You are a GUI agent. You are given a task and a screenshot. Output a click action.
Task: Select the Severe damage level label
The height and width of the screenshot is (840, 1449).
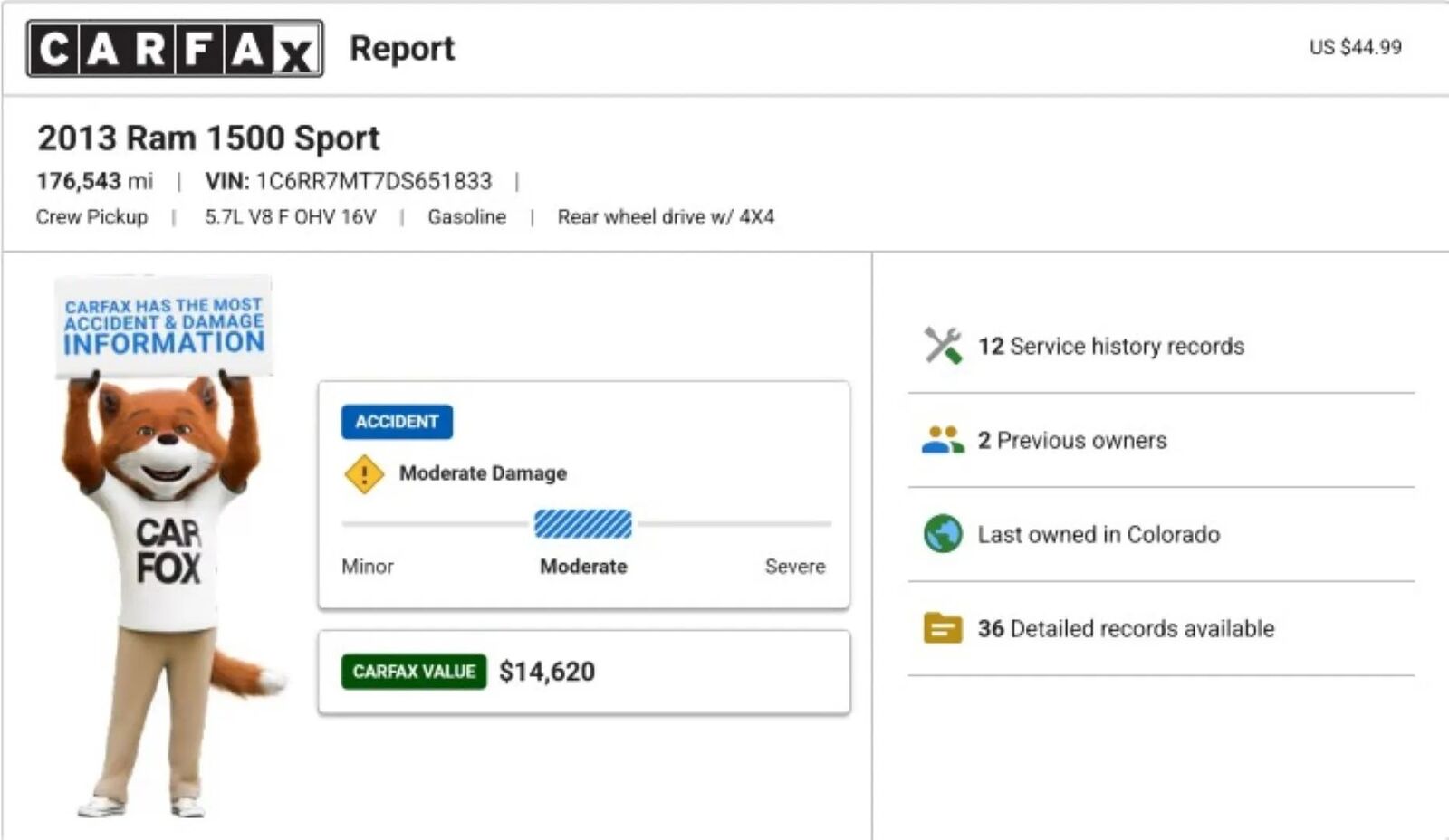[794, 567]
